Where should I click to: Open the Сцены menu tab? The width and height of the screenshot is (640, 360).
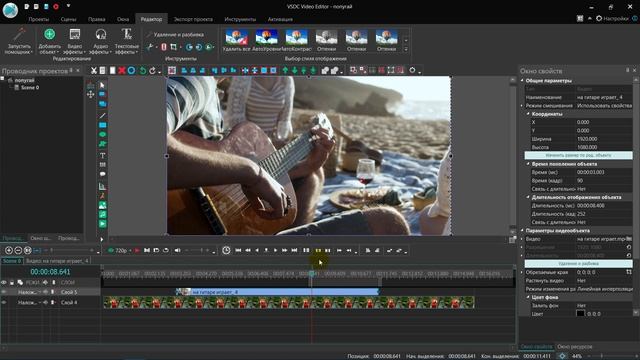(68, 19)
